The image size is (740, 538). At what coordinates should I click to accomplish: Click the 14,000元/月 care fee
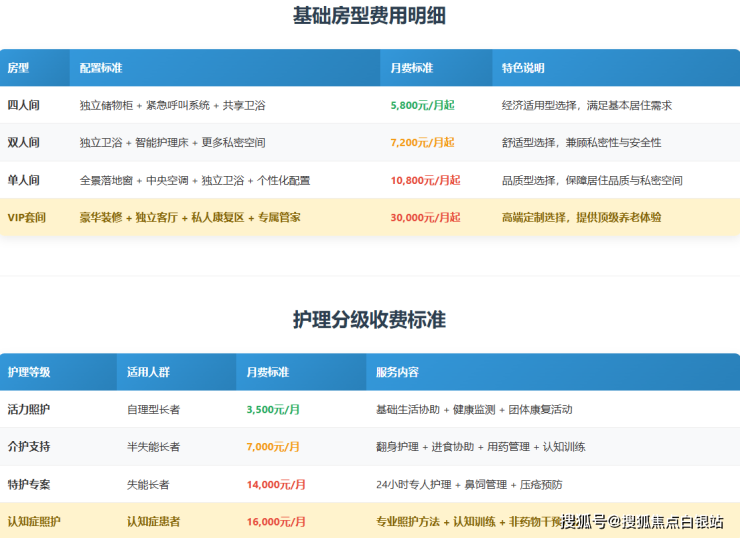point(275,484)
